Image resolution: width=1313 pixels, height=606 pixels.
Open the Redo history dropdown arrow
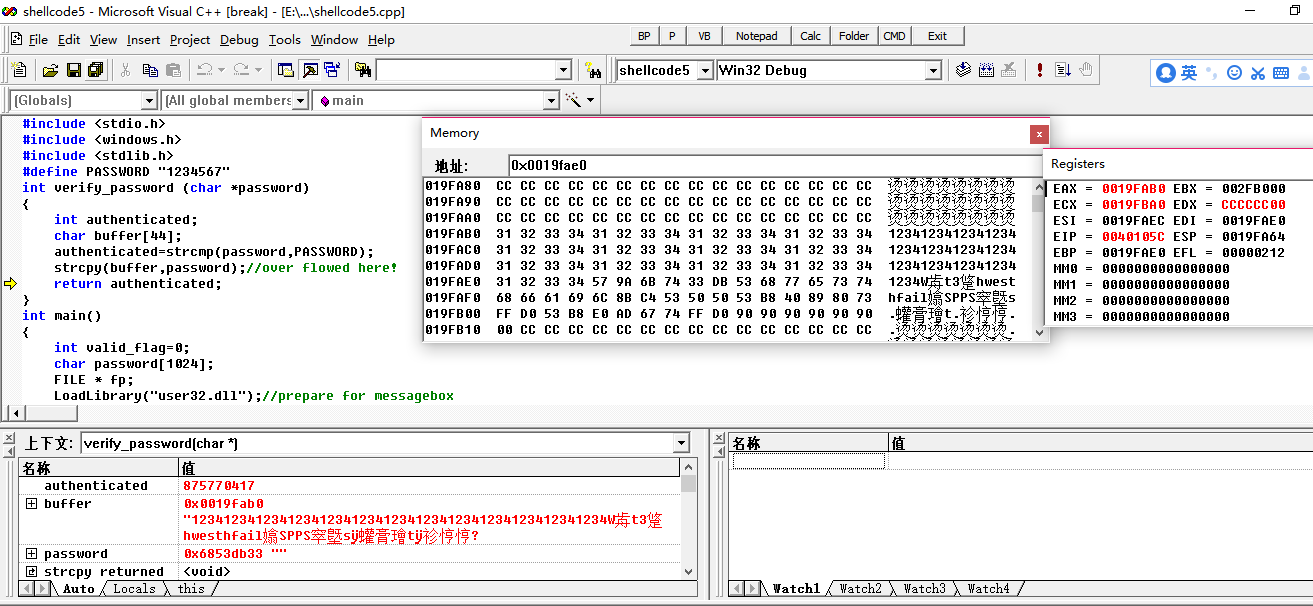pos(258,70)
